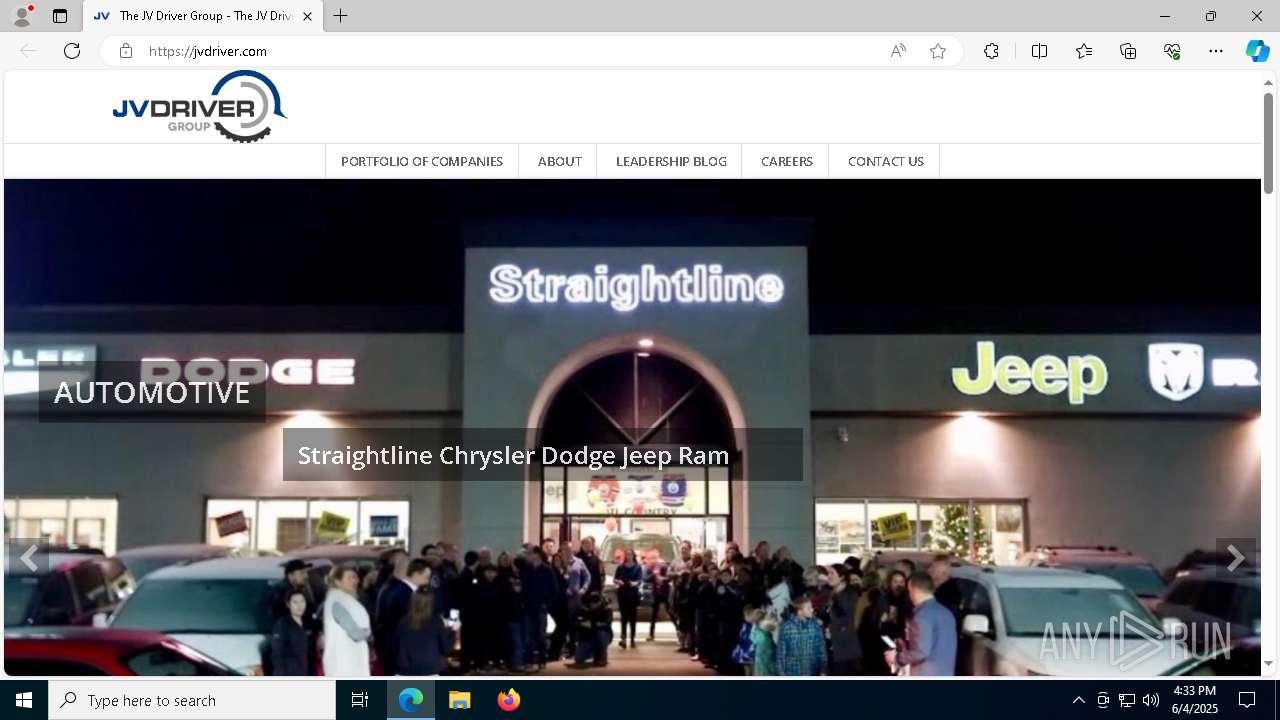View site information lock icon

pos(126,51)
